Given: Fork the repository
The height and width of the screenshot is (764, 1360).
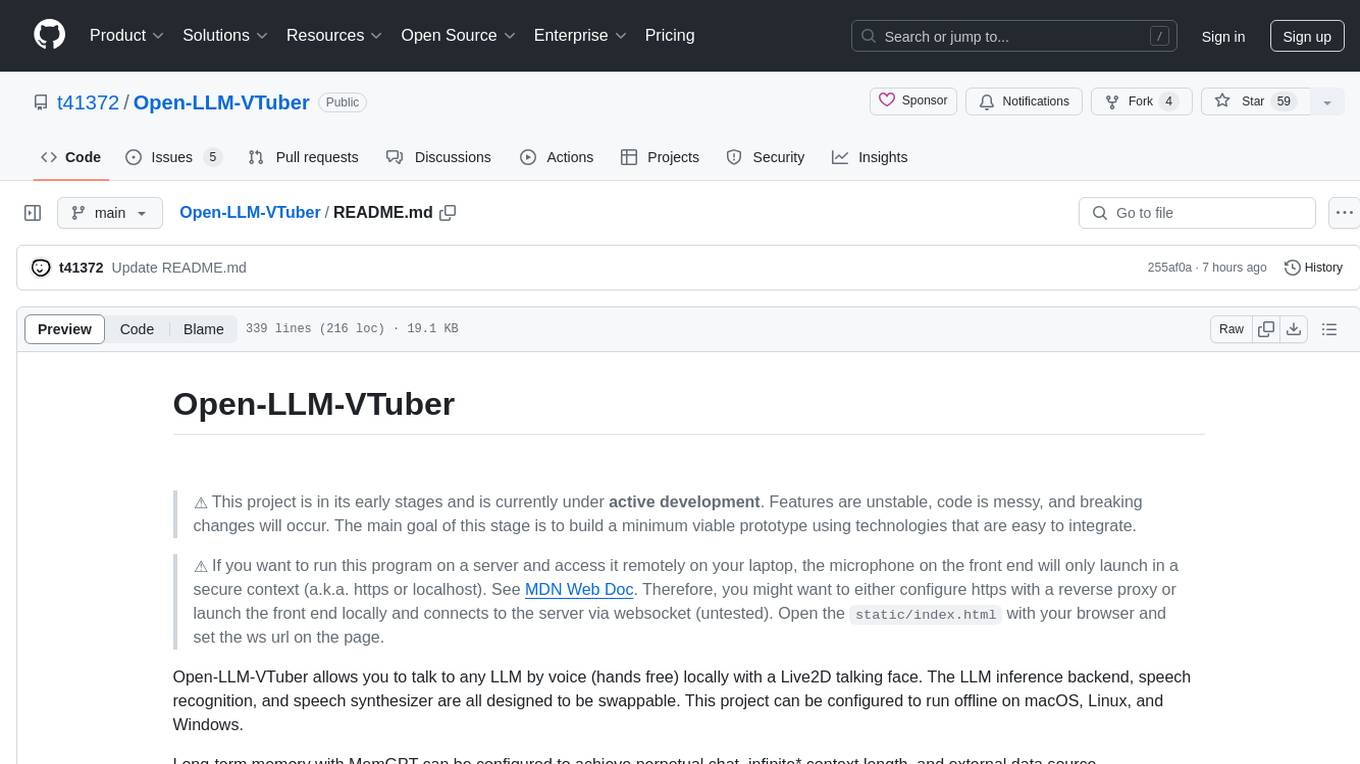Looking at the screenshot, I should pyautogui.click(x=1141, y=101).
